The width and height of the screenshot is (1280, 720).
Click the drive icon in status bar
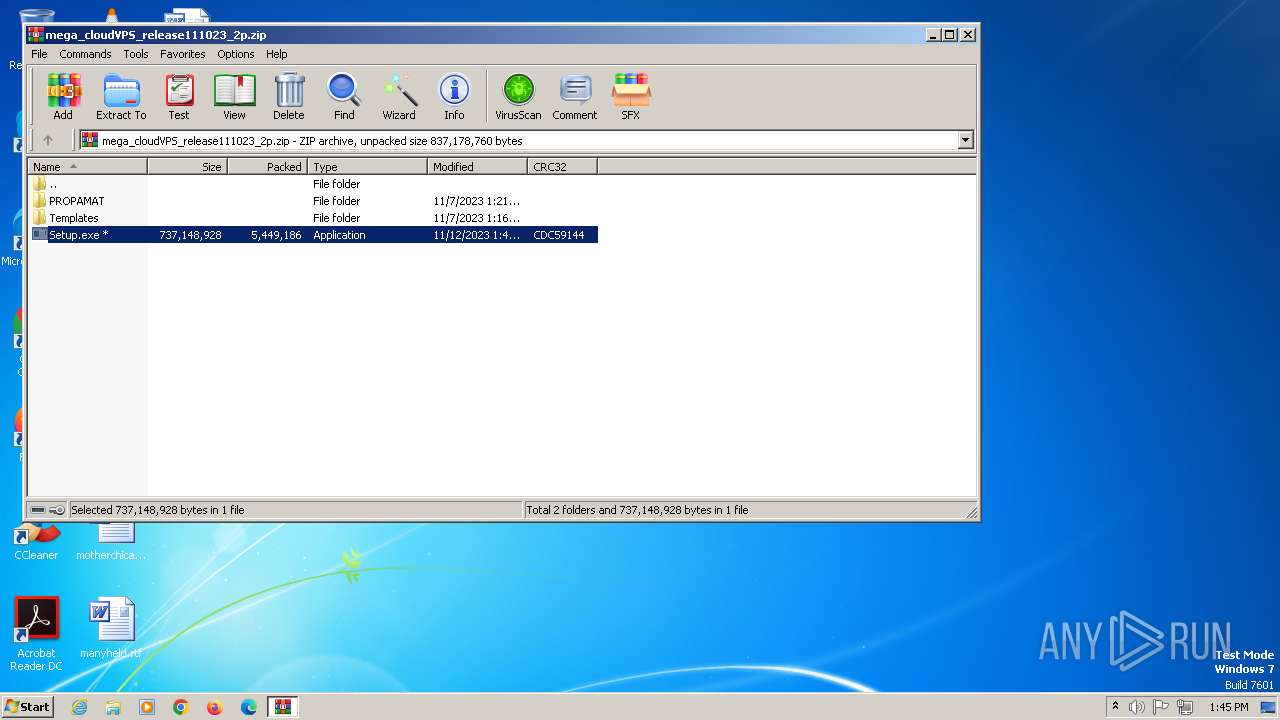(38, 510)
